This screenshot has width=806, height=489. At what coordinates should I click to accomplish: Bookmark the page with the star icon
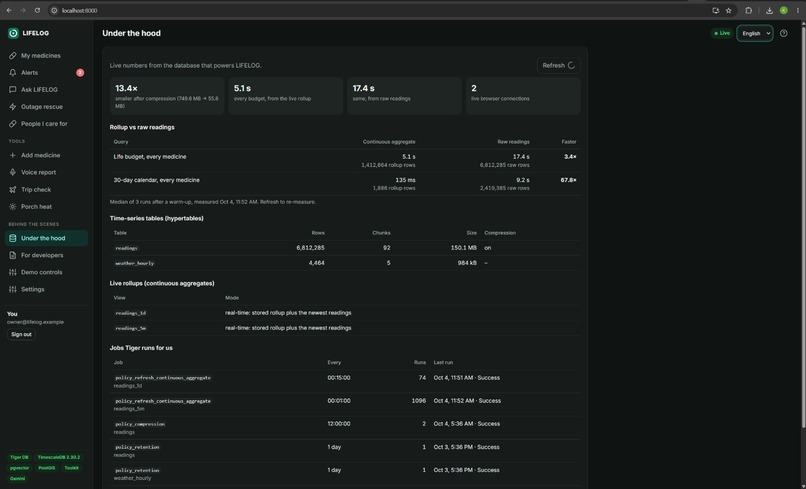pos(728,10)
